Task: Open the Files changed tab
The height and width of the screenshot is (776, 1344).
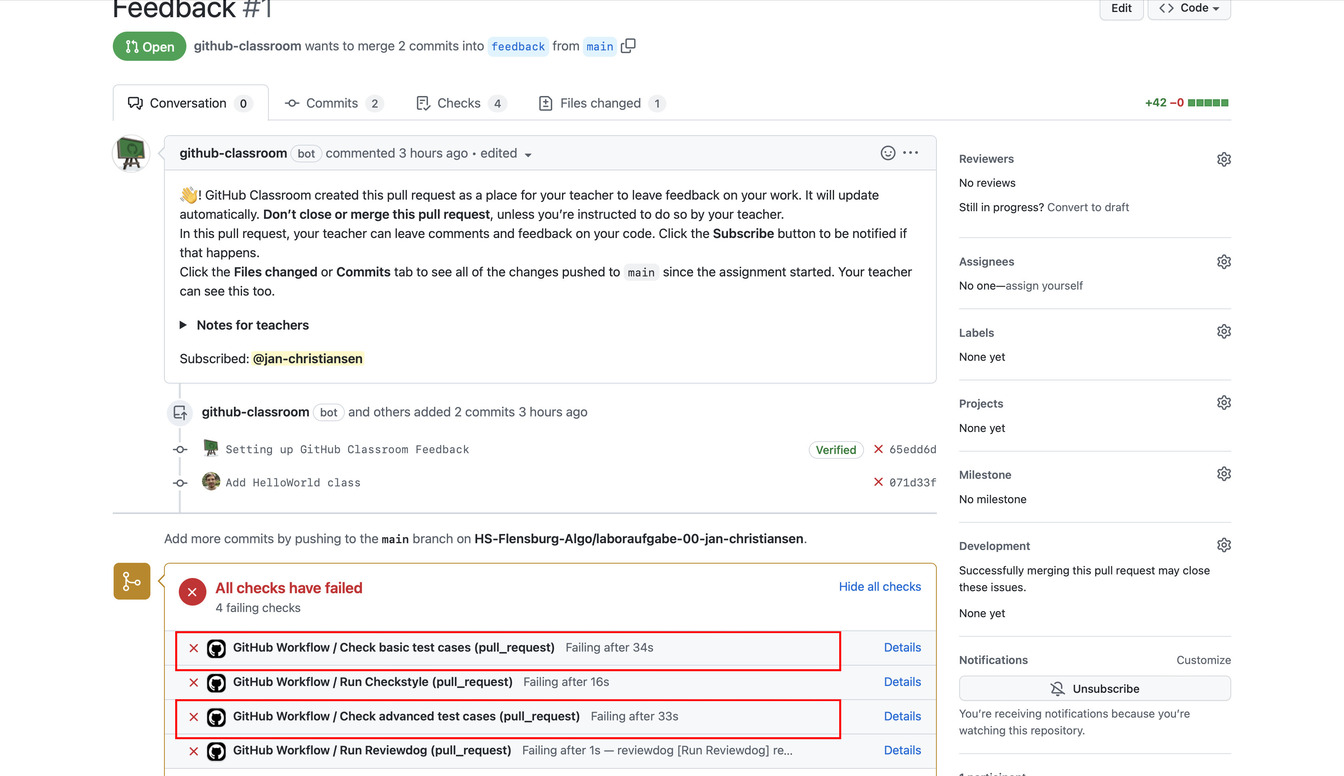Action: click(x=600, y=103)
